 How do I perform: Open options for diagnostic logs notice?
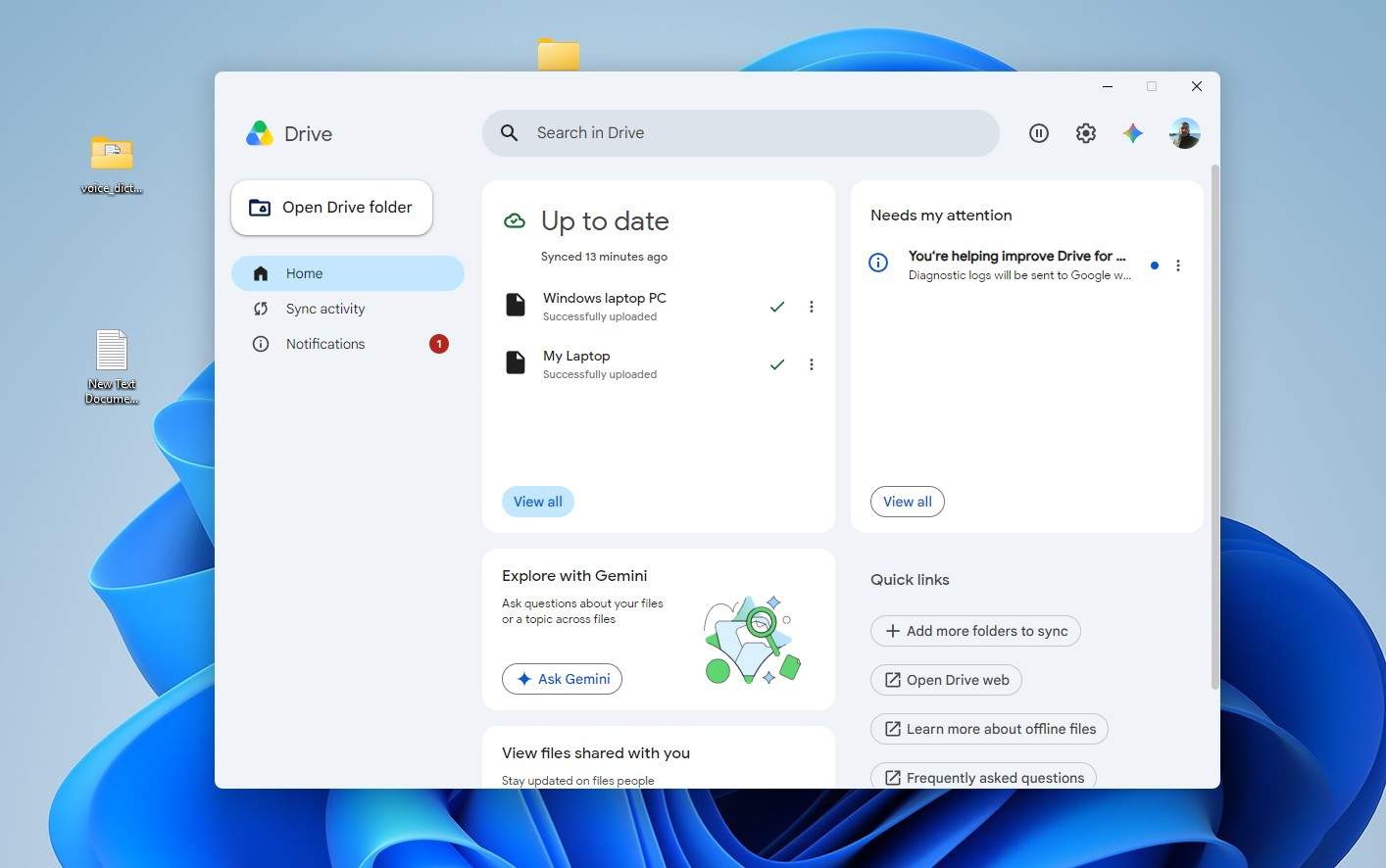(x=1178, y=265)
